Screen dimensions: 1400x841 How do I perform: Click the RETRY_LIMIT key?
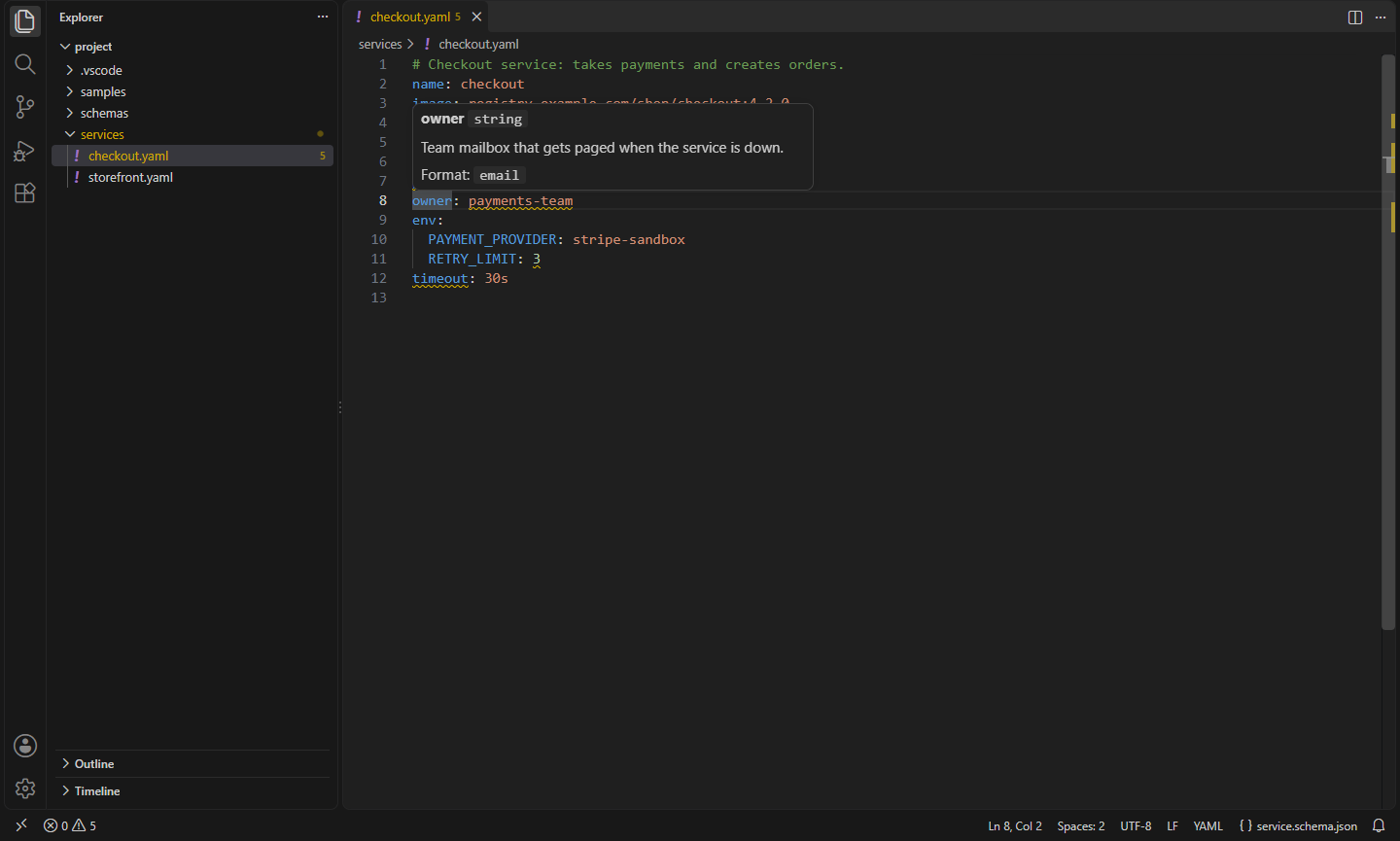(x=472, y=259)
